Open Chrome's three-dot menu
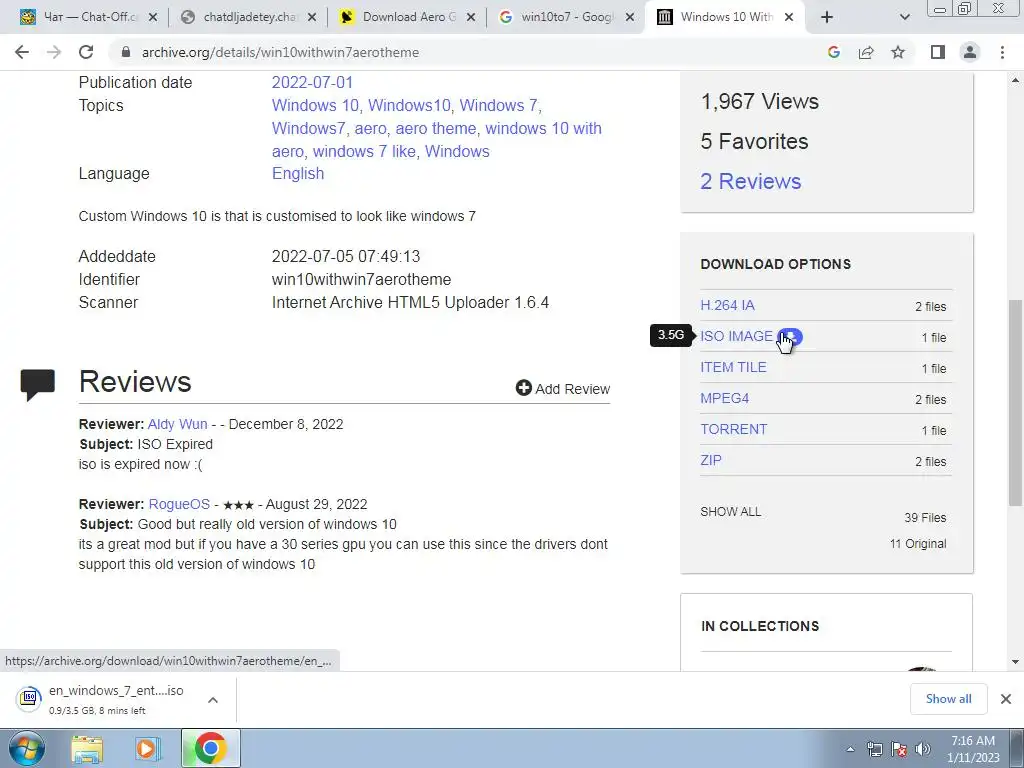Screen dimensions: 1024x768 coord(1002,52)
